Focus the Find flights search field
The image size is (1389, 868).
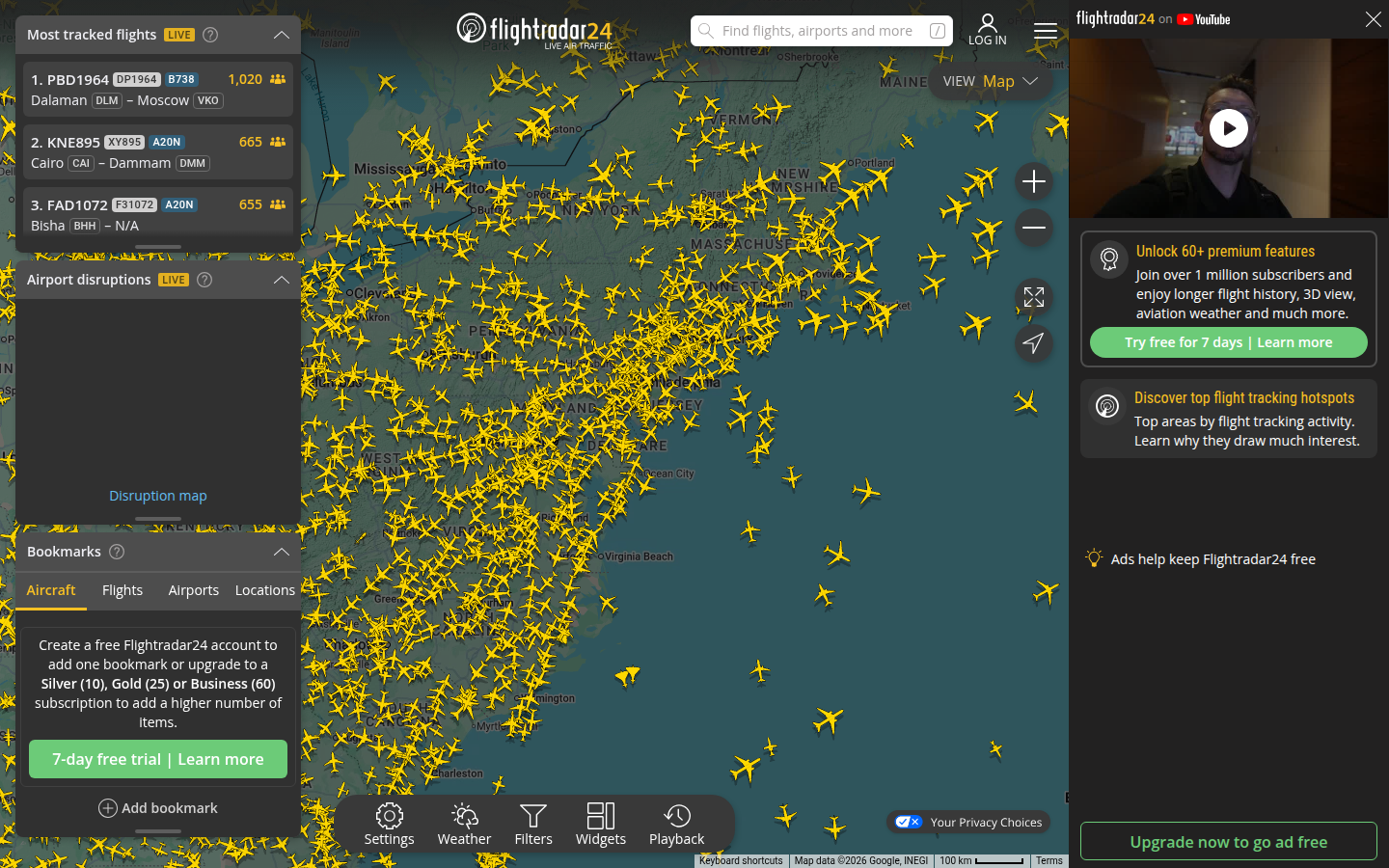pyautogui.click(x=822, y=31)
